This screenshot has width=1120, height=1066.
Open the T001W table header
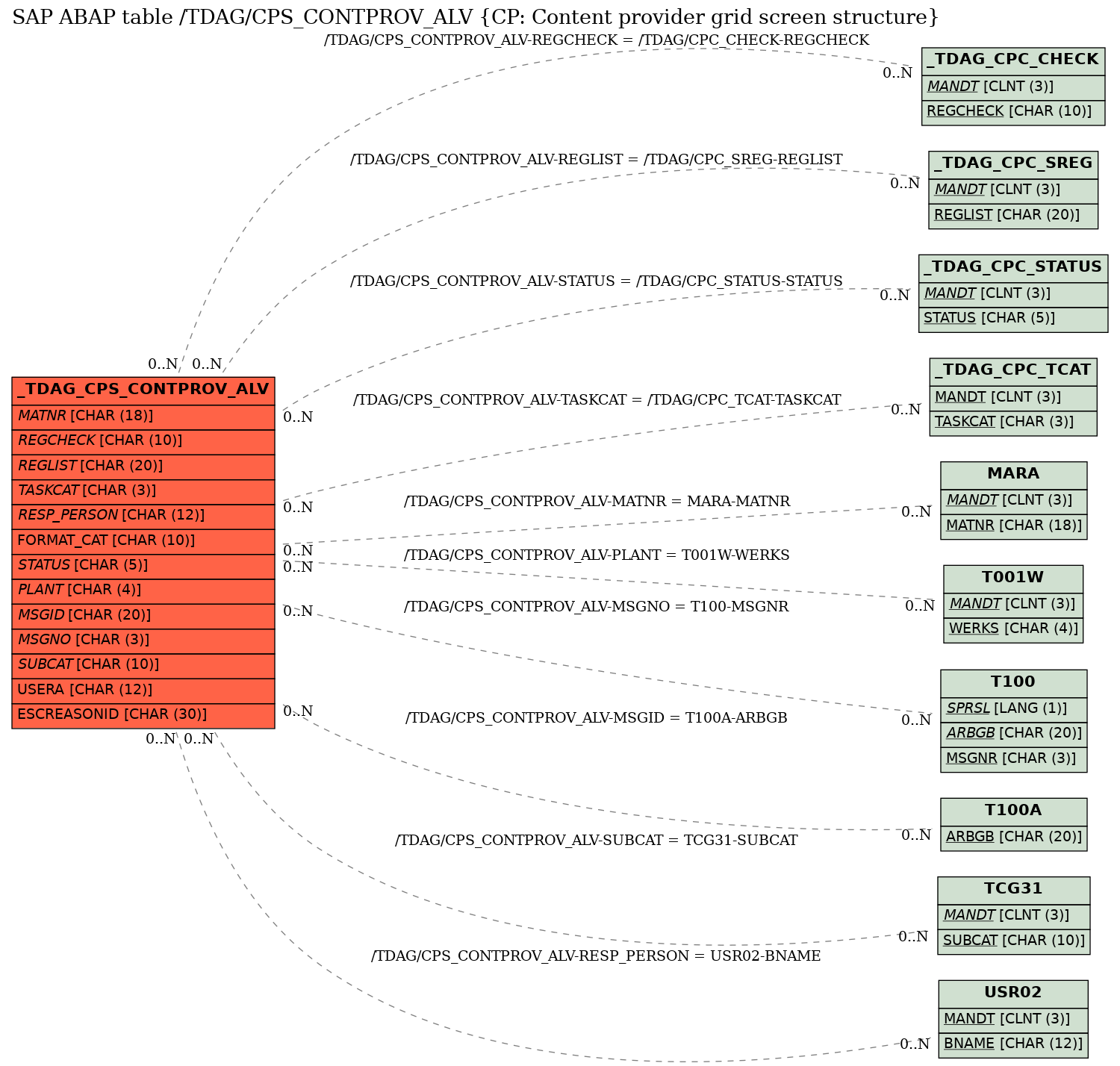1013,579
